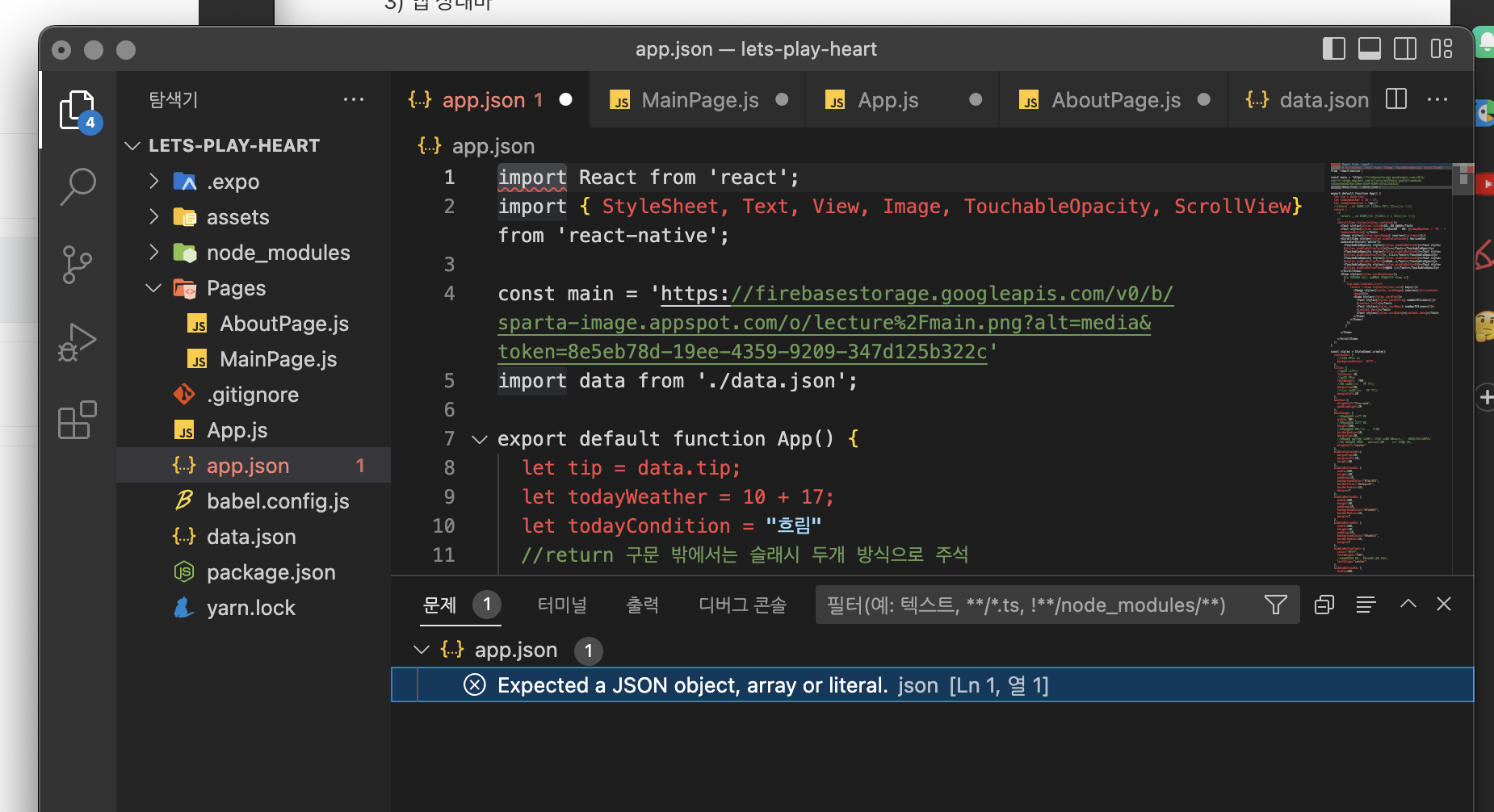Switch to the AboutPage.js editor tab
This screenshot has height=812, width=1494.
click(1114, 100)
